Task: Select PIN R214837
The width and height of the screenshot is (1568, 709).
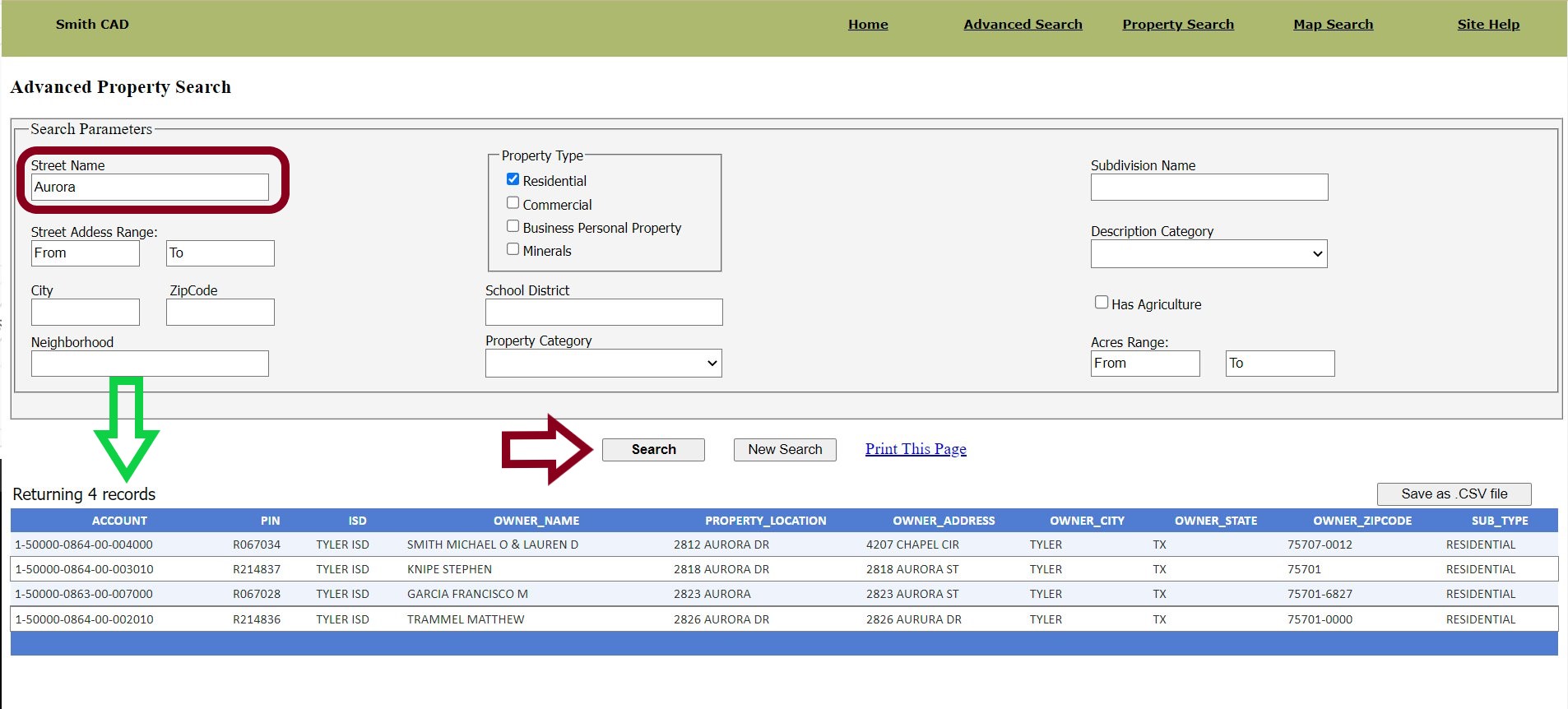Action: pos(257,569)
